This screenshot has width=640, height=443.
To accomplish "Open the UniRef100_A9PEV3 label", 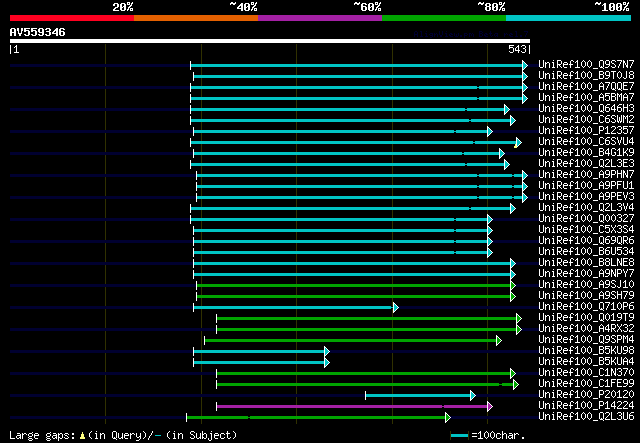I will 586,197.
